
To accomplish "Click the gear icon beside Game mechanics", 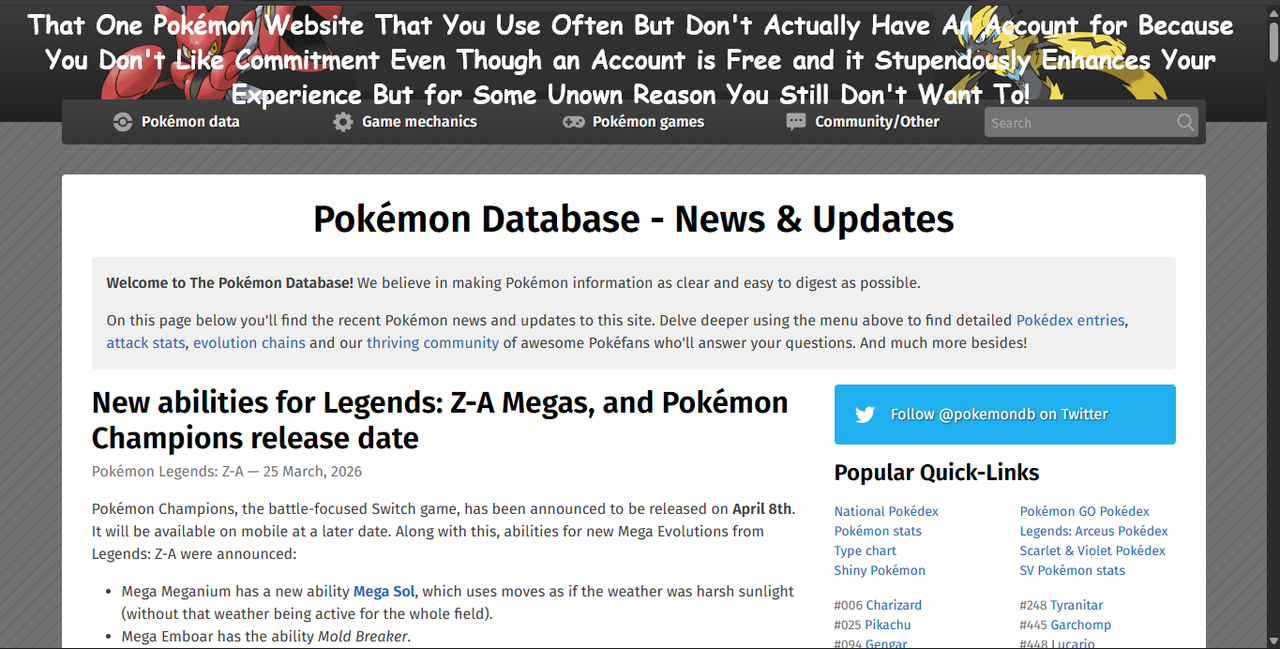I will click(343, 122).
